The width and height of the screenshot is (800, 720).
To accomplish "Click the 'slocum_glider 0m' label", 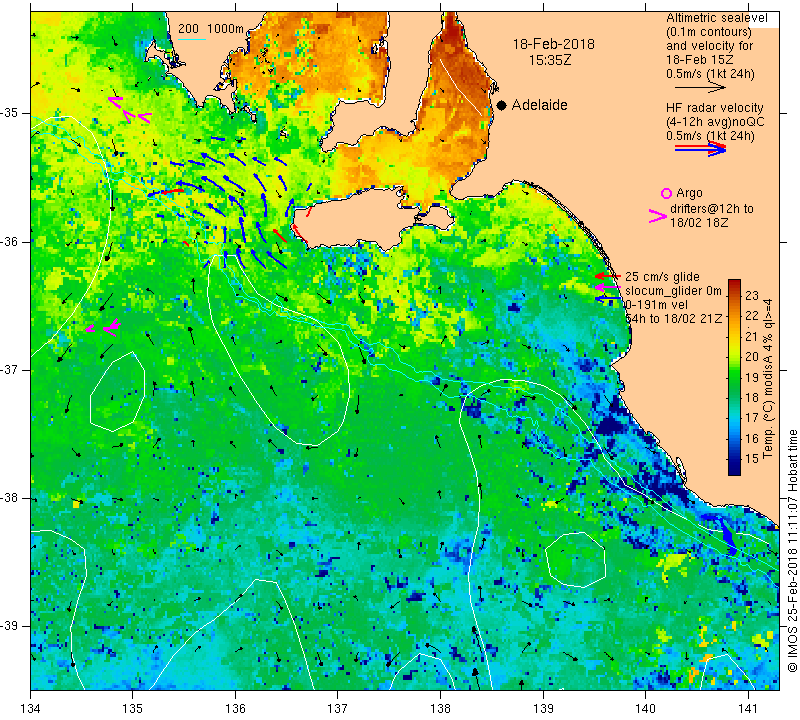I will pos(673,291).
